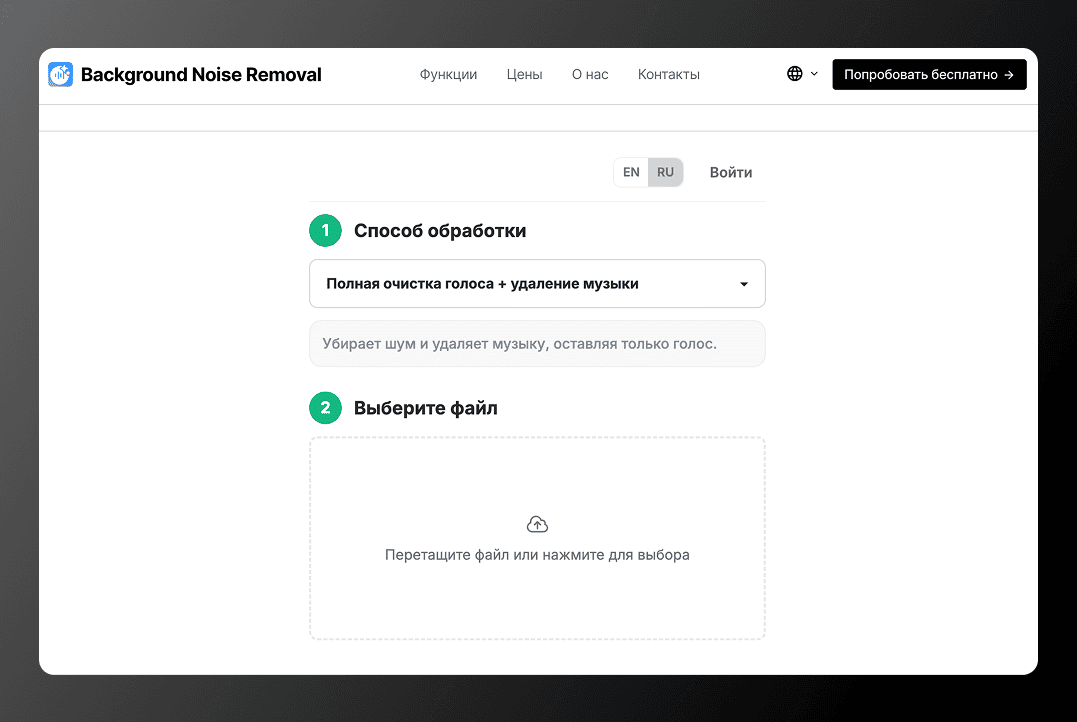1077x722 pixels.
Task: Click the Background Noise Removal logo icon
Action: [x=60, y=74]
